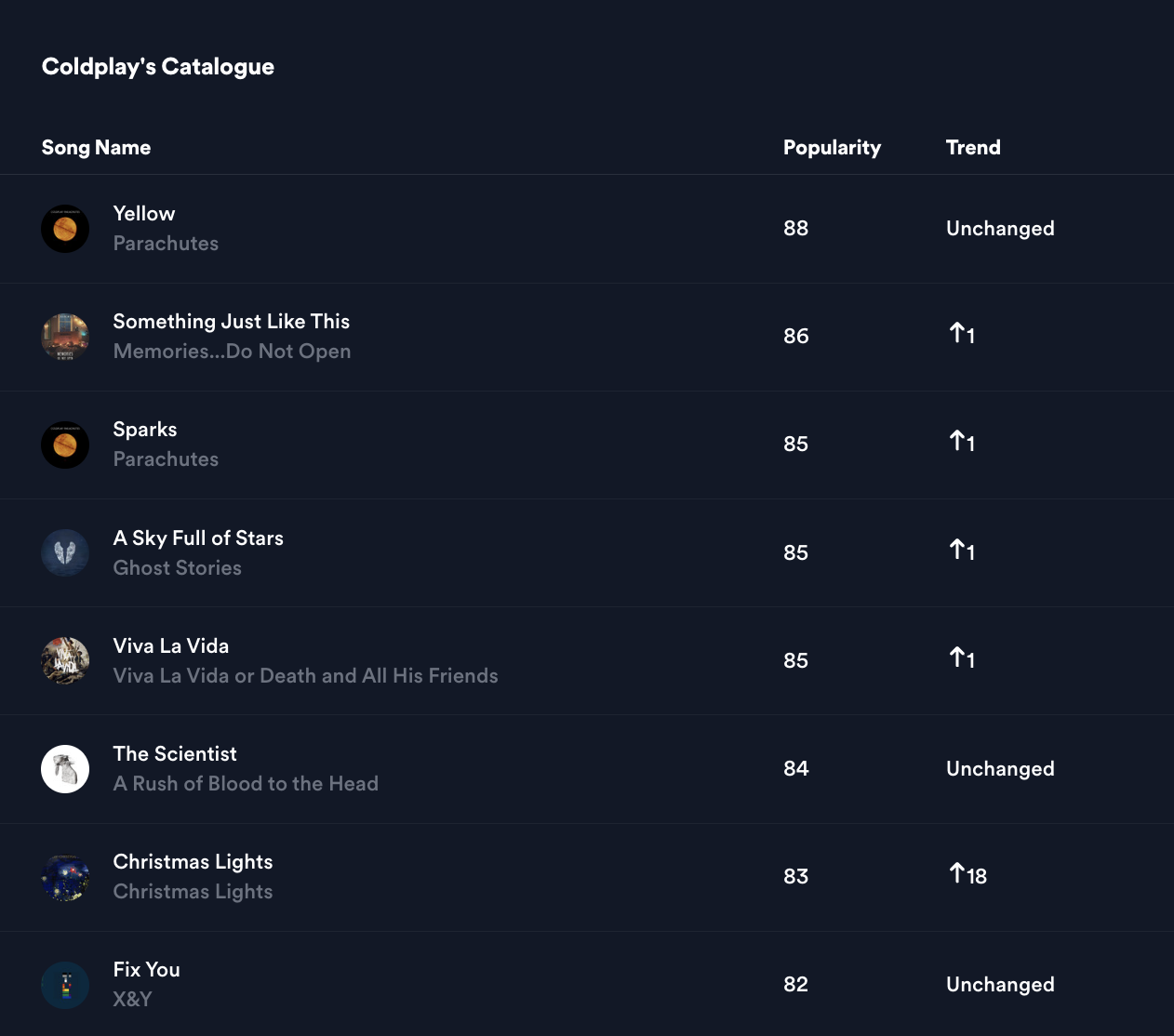Click the Coldplay's Catalogue title
This screenshot has width=1174, height=1036.
(x=157, y=66)
